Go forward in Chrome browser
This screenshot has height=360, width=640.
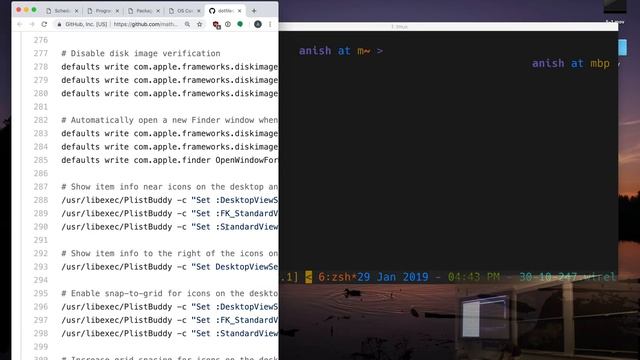[32, 24]
